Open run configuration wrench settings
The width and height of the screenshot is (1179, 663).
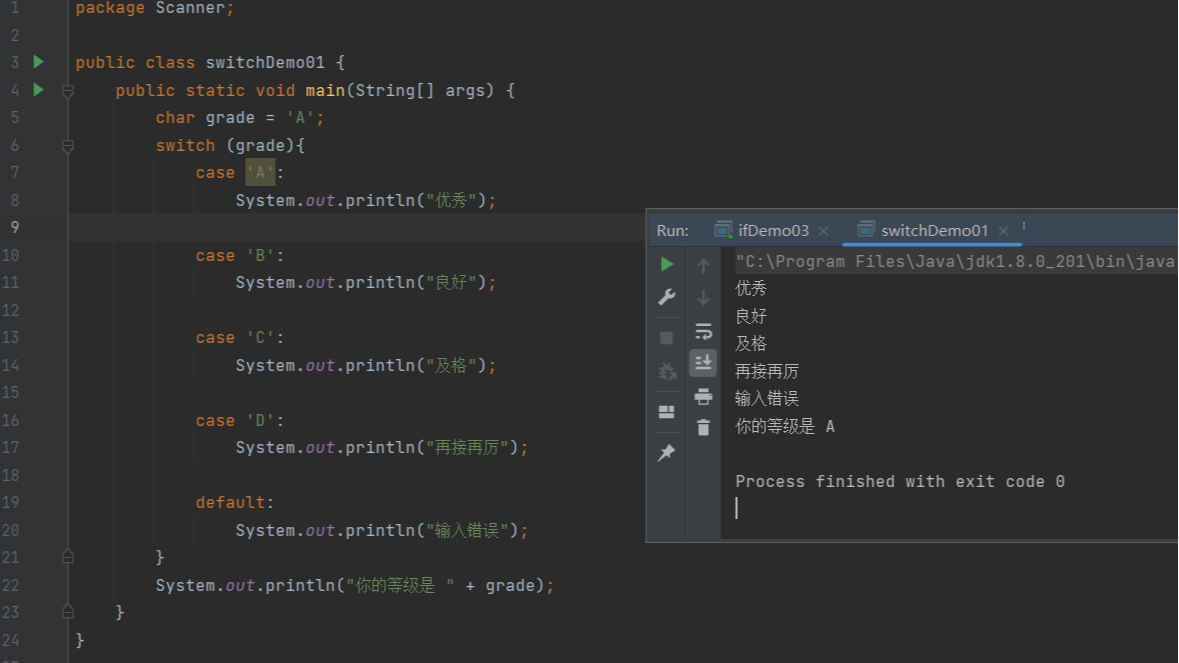tap(667, 297)
